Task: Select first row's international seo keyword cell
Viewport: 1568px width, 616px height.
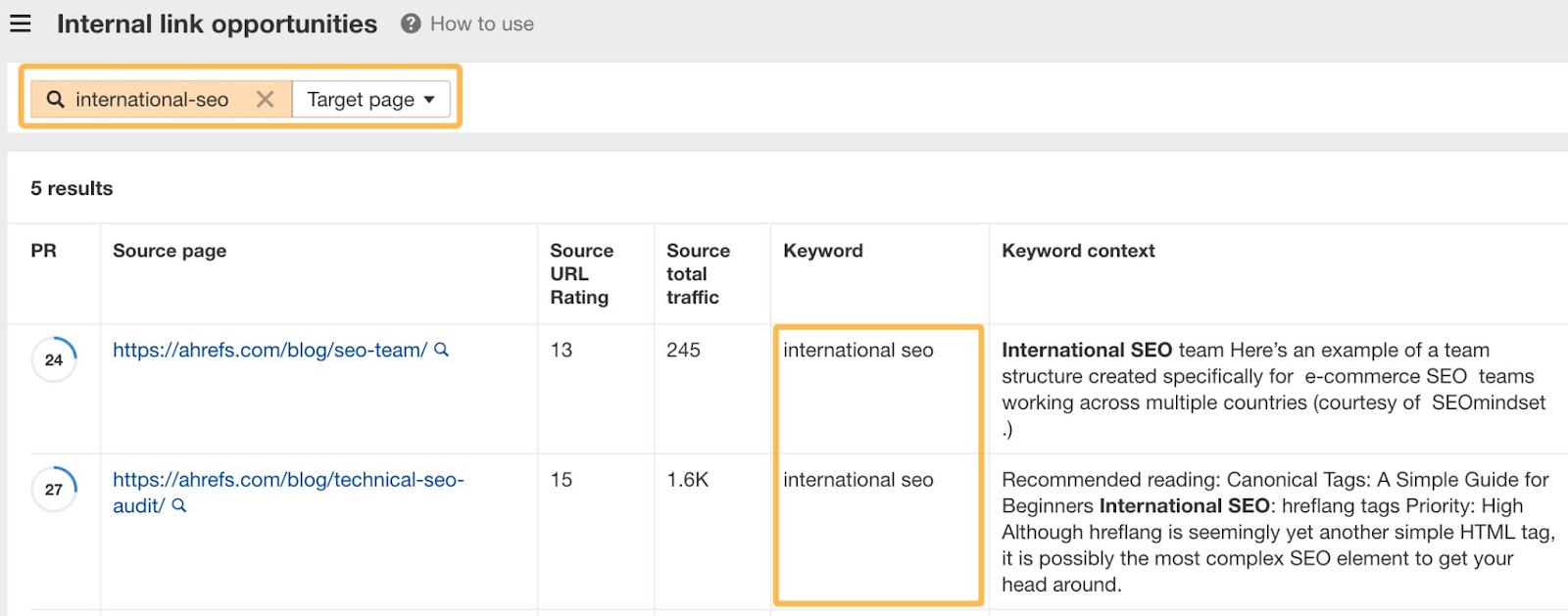Action: (x=858, y=350)
